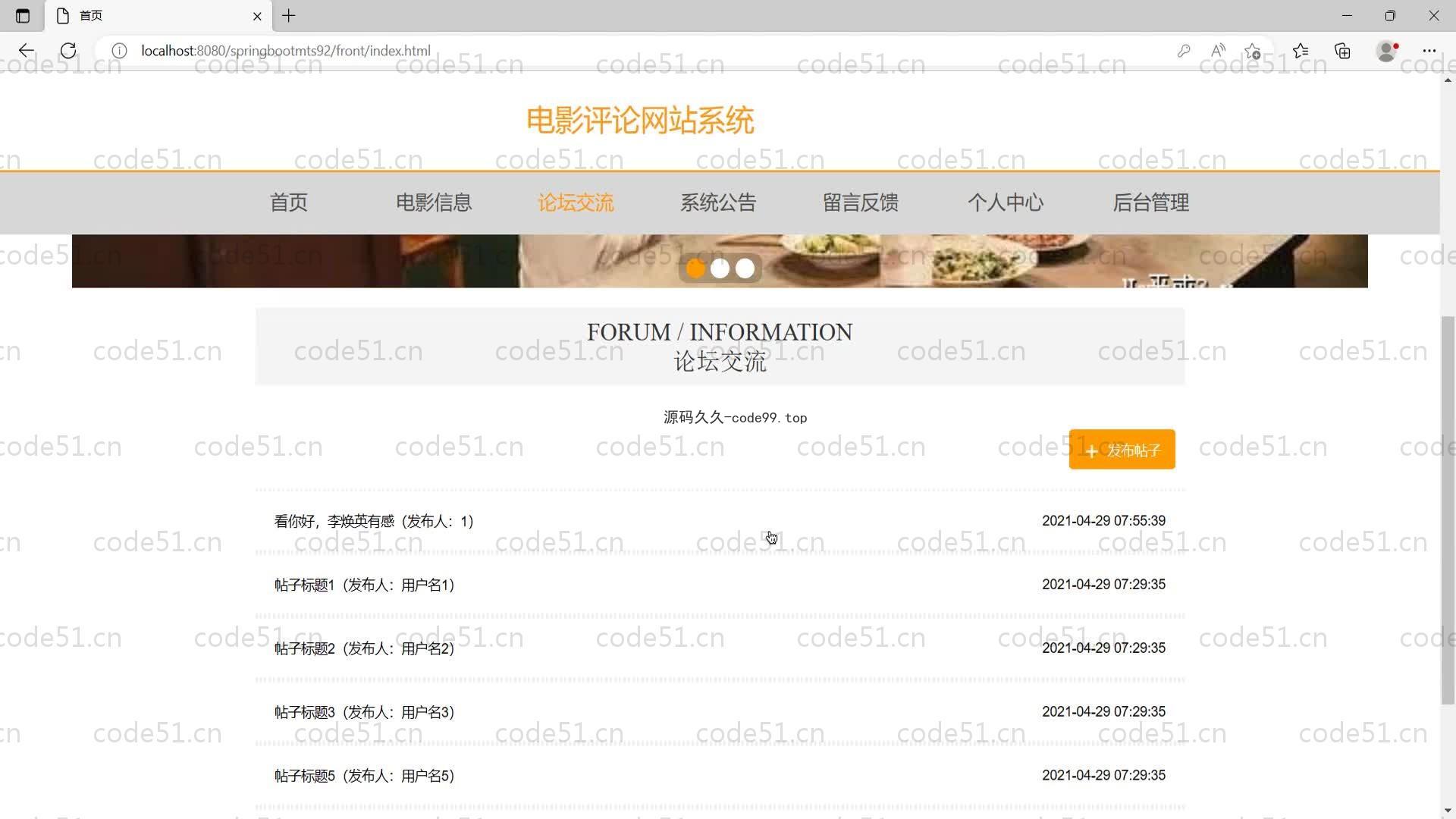Select the third carousel dot
1456x819 pixels.
pos(745,268)
